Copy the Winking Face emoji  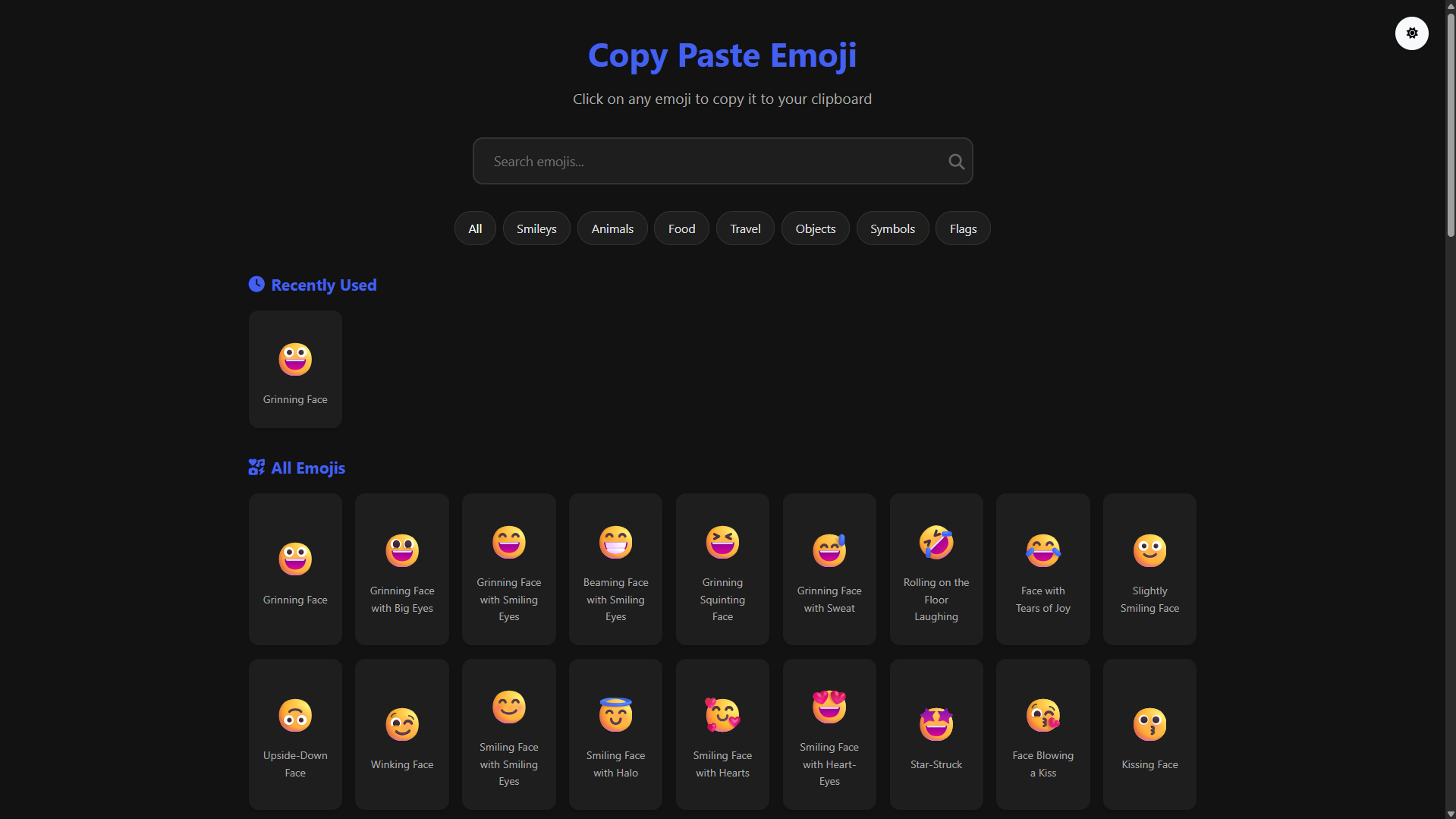pyautogui.click(x=402, y=734)
